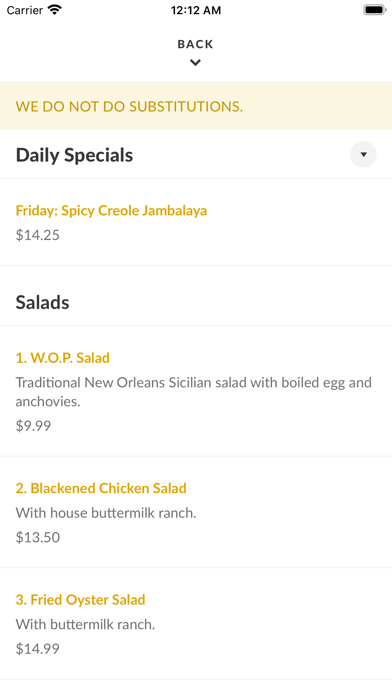Tap the $14.25 jambalaya price
The width and height of the screenshot is (392, 696).
pyautogui.click(x=38, y=235)
